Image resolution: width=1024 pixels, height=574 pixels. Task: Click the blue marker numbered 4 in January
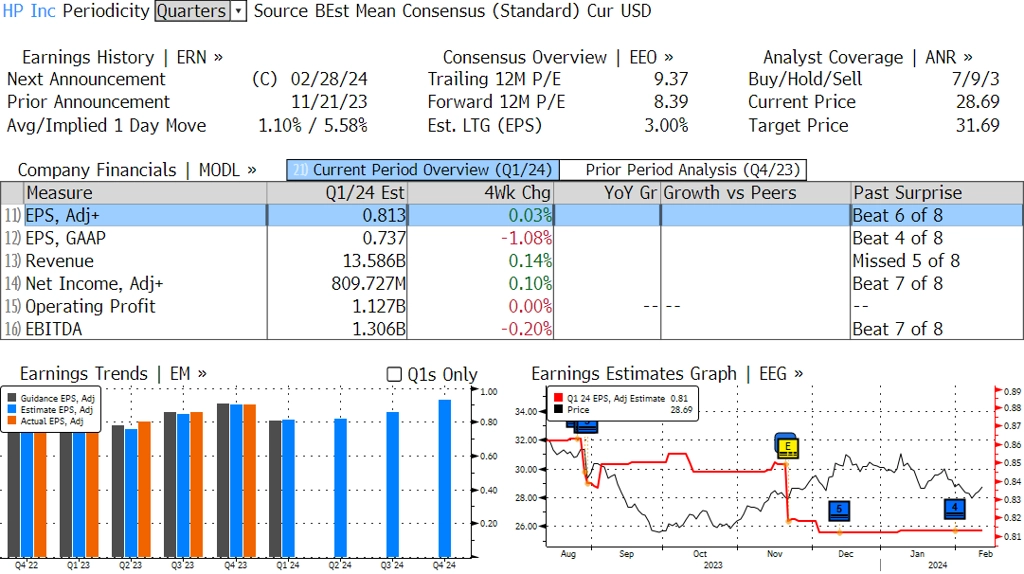coord(955,507)
